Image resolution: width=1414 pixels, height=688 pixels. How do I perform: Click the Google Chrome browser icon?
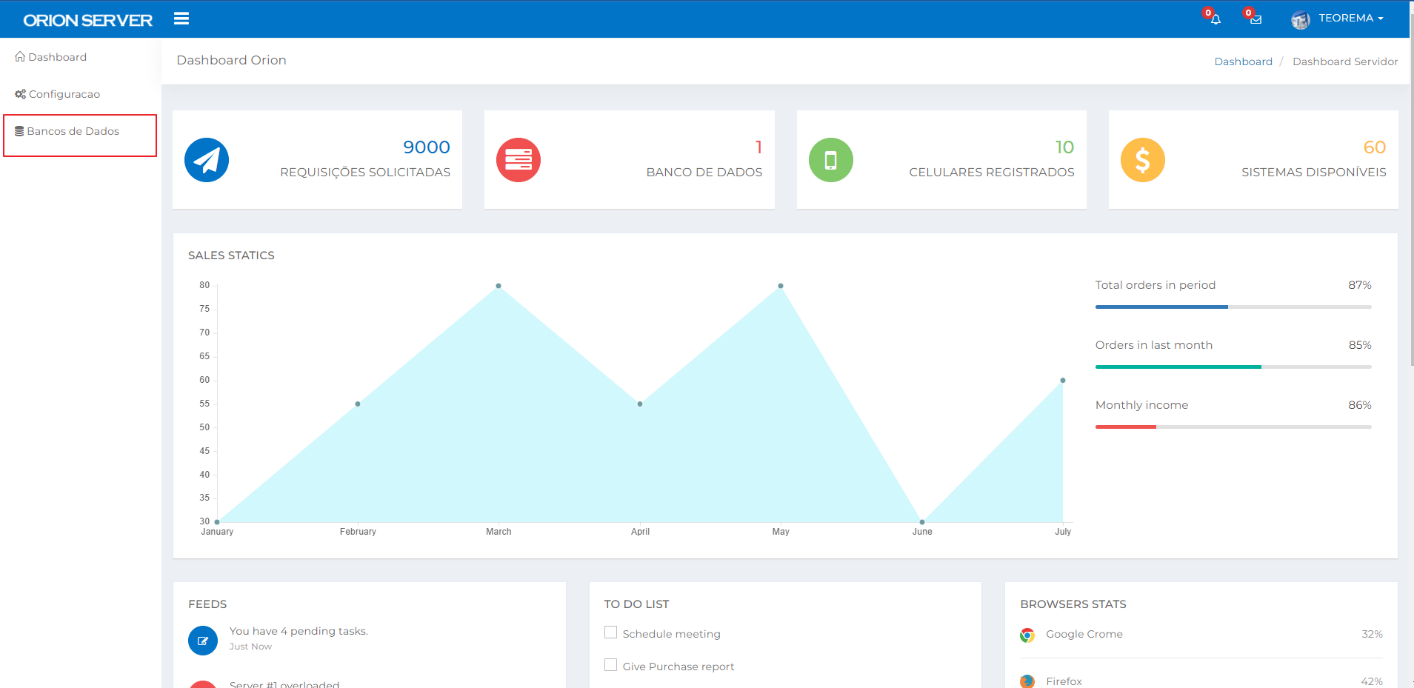point(1027,635)
